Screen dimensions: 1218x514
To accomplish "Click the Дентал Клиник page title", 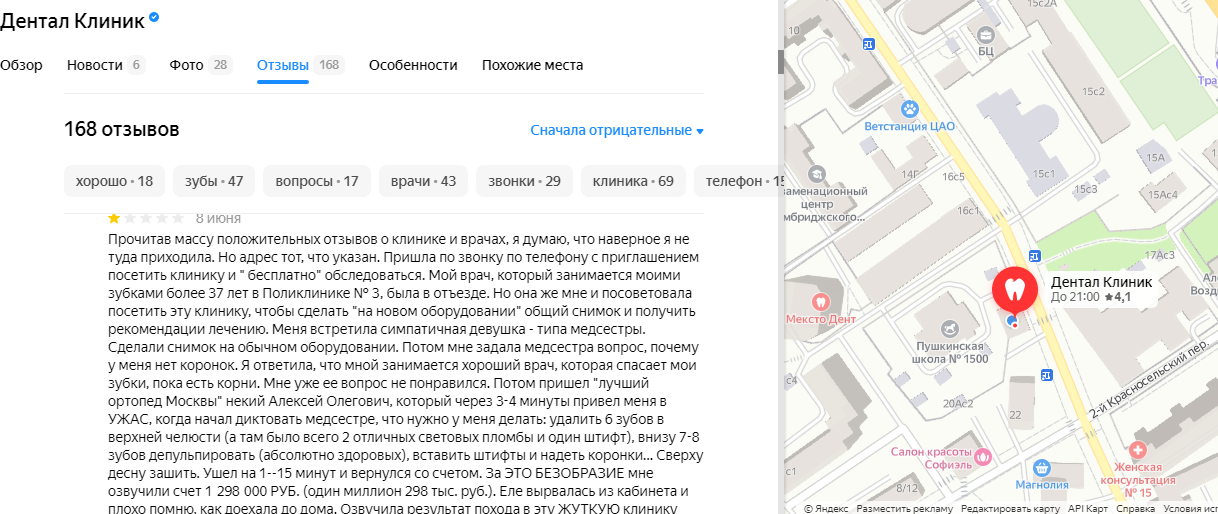I will click(x=72, y=20).
